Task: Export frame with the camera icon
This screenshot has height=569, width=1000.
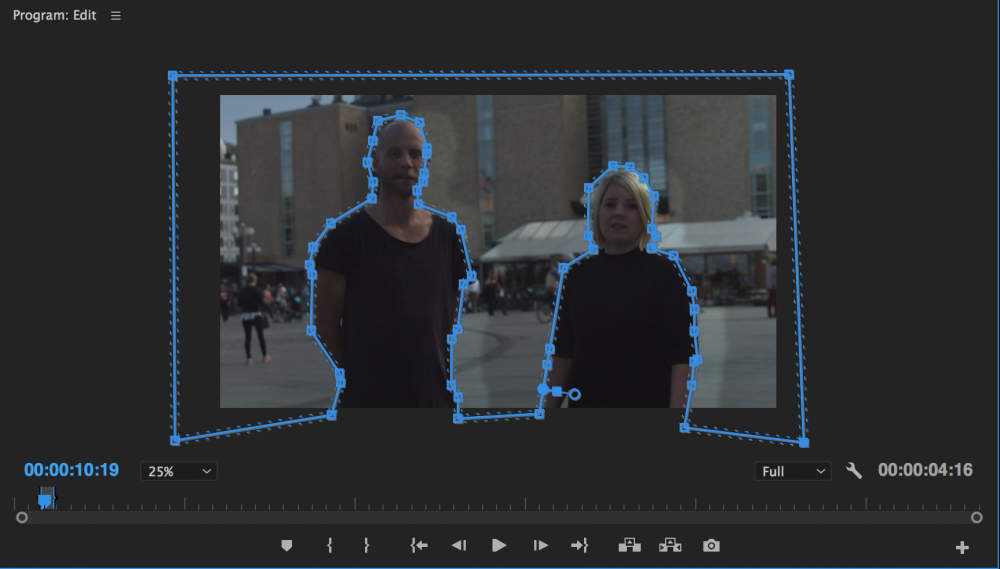Action: (x=711, y=545)
